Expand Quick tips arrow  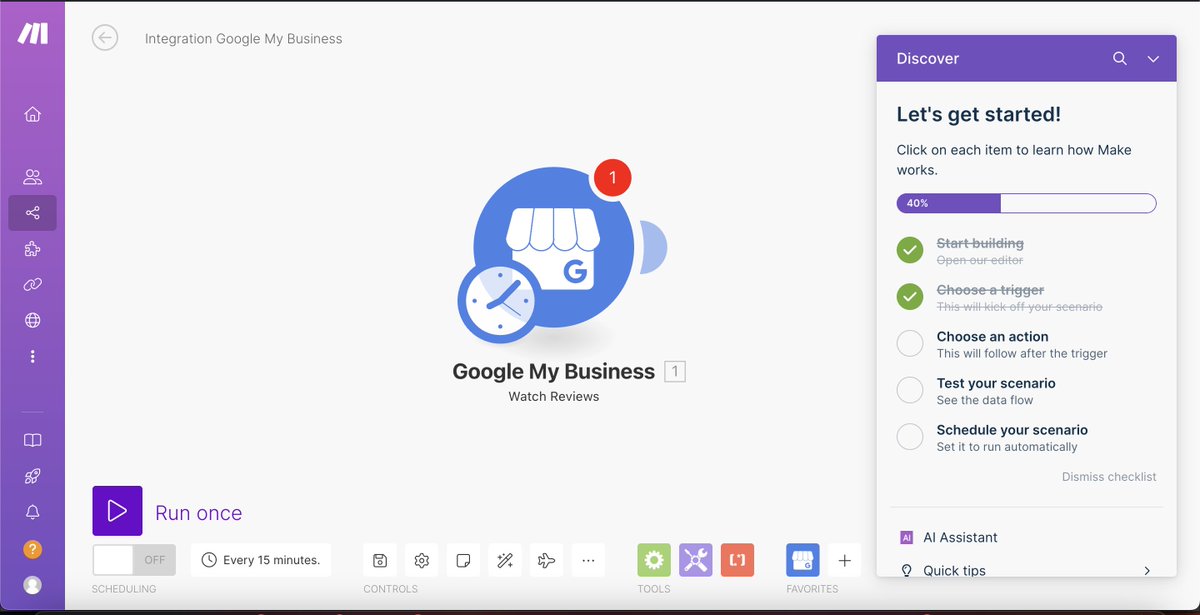pyautogui.click(x=1147, y=571)
